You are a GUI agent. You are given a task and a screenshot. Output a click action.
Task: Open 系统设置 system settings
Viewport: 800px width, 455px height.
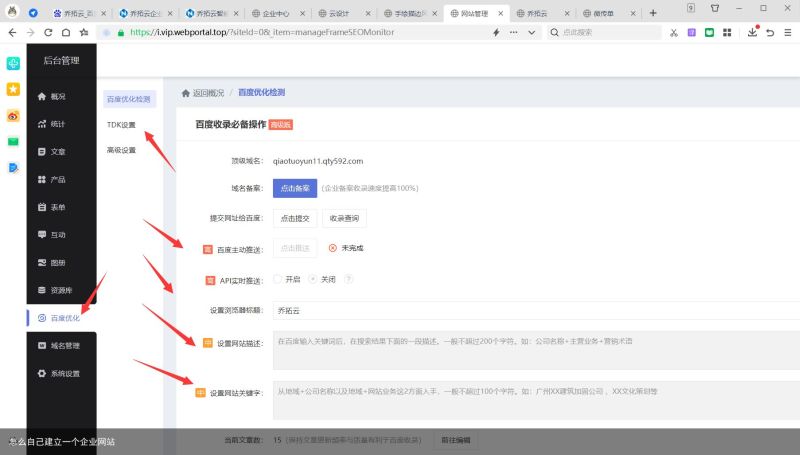pyautogui.click(x=59, y=373)
